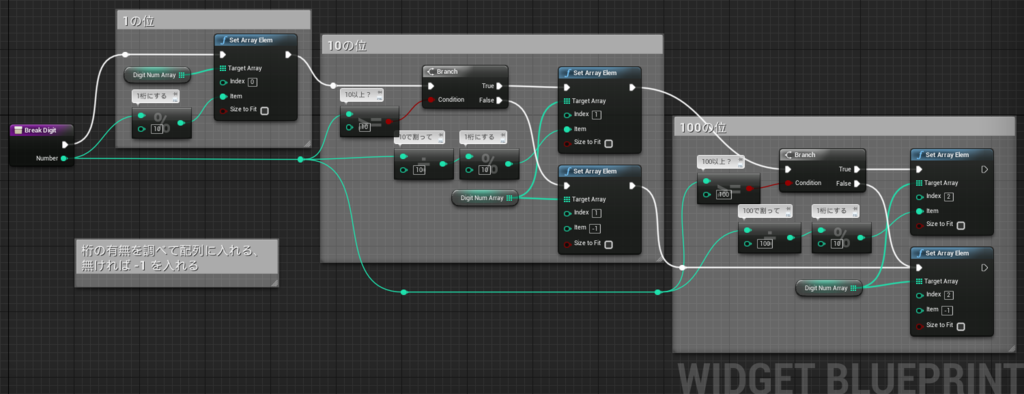Click the Index 2 field of the 100の位 Set Array Elem fed by True
This screenshot has width=1024, height=394.
pos(948,197)
